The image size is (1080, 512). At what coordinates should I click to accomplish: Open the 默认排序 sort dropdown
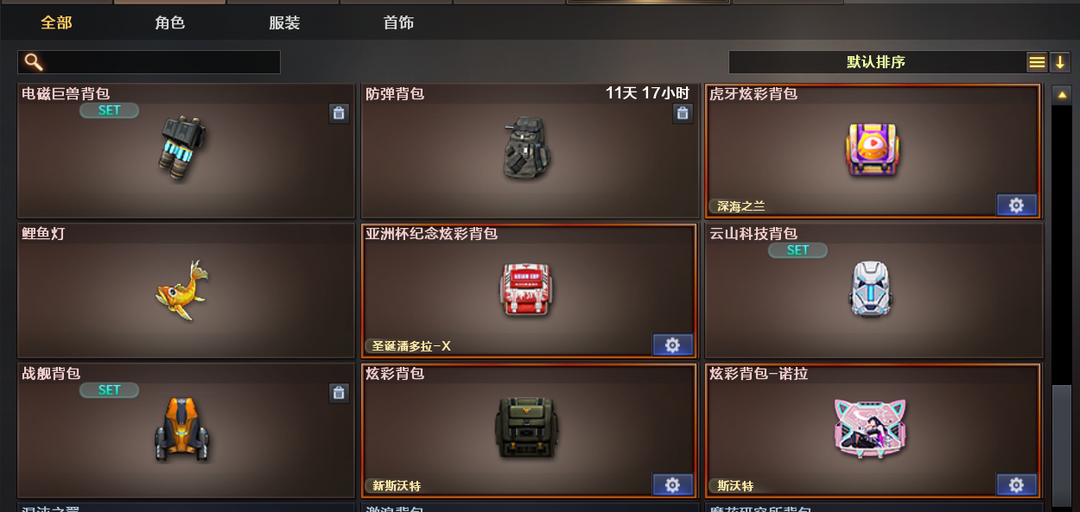(876, 62)
